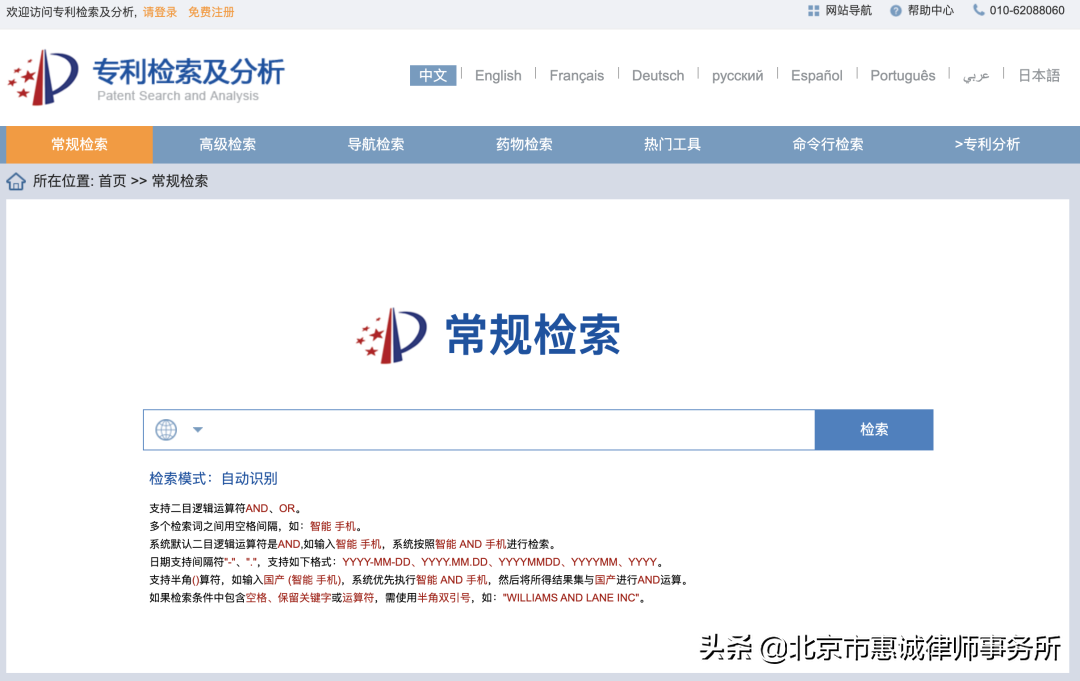
Task: Open the 热门工具 menu
Action: pos(672,145)
